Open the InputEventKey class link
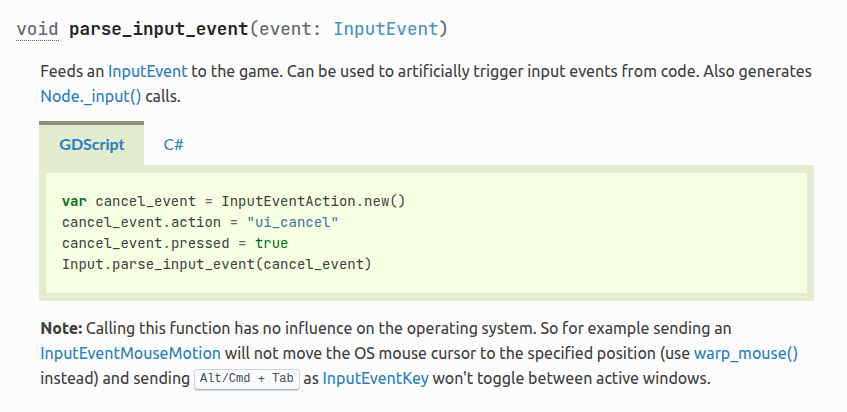 coord(374,379)
